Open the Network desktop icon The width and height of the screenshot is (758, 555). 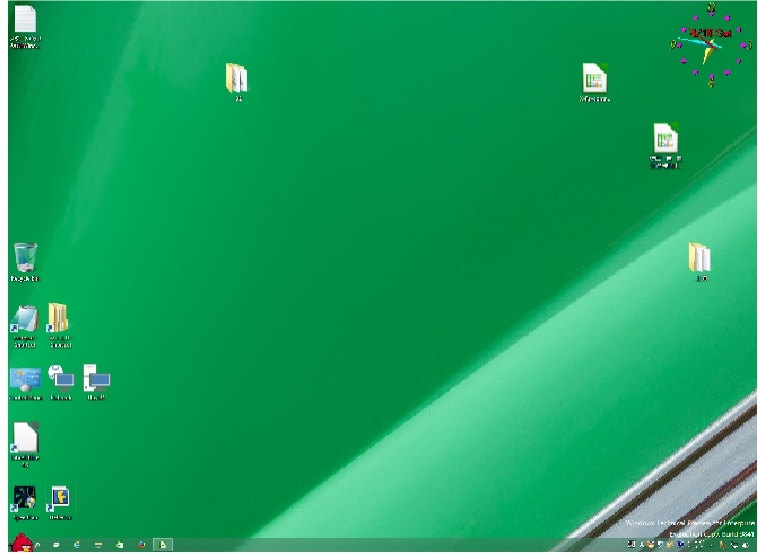coord(61,382)
